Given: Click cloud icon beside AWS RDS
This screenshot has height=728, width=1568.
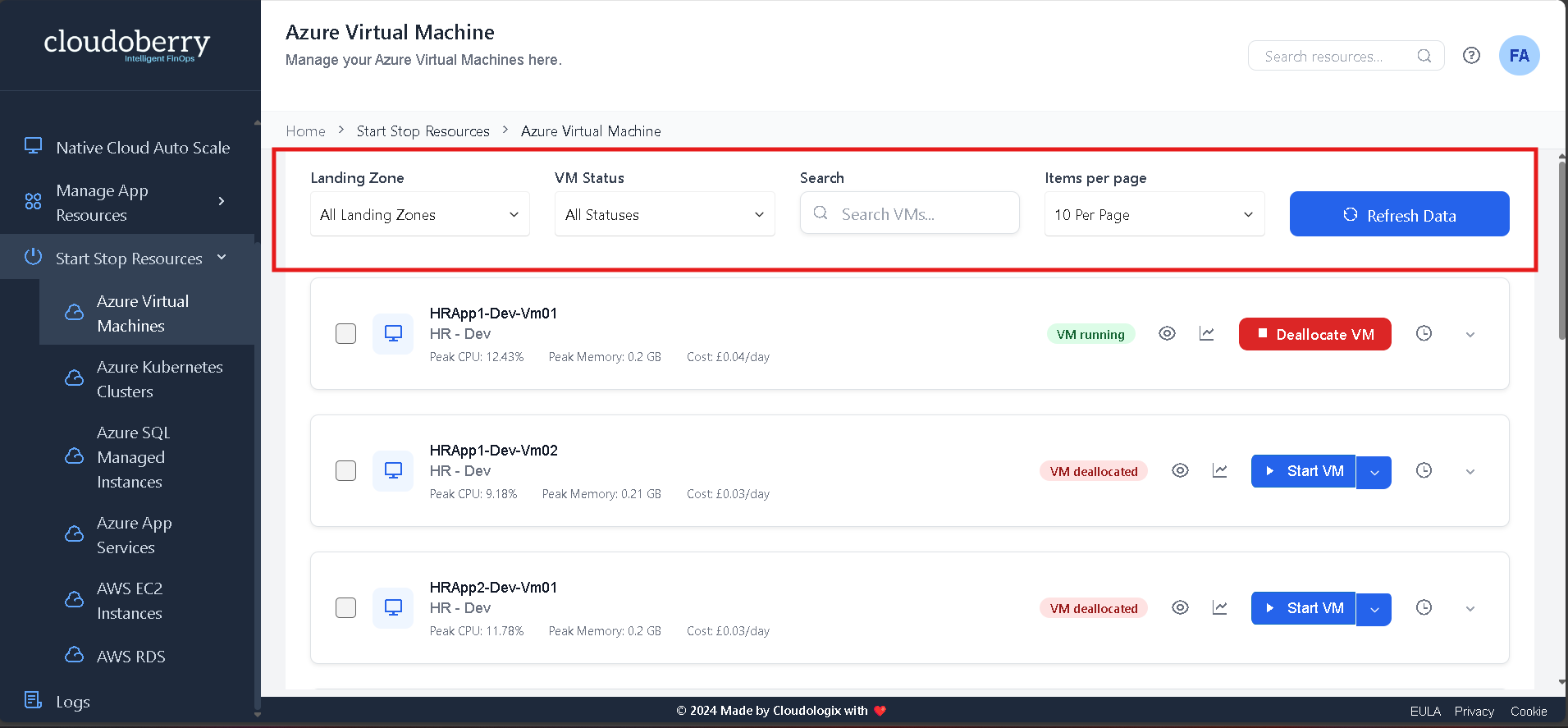Looking at the screenshot, I should (74, 655).
